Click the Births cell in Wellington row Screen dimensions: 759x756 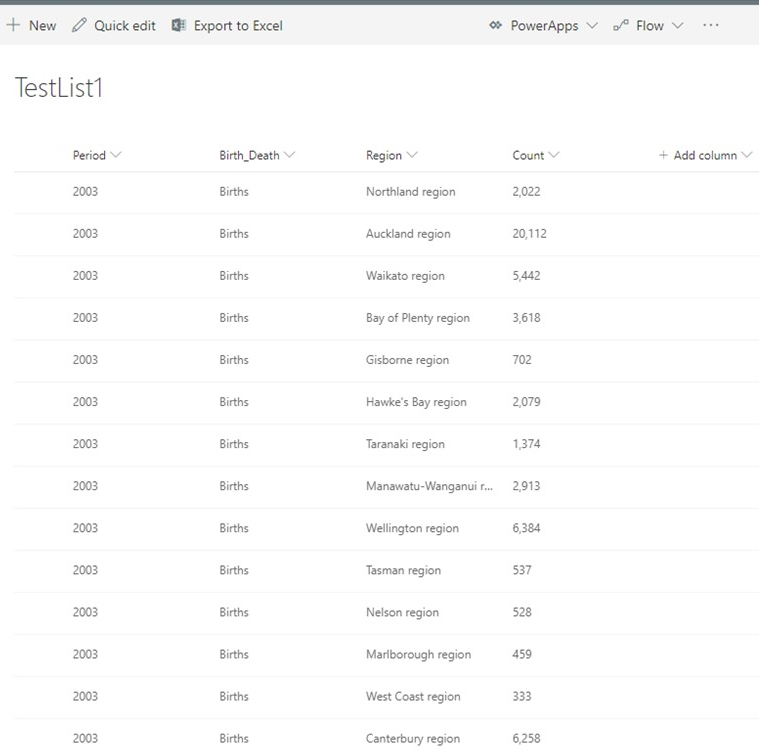click(x=234, y=528)
